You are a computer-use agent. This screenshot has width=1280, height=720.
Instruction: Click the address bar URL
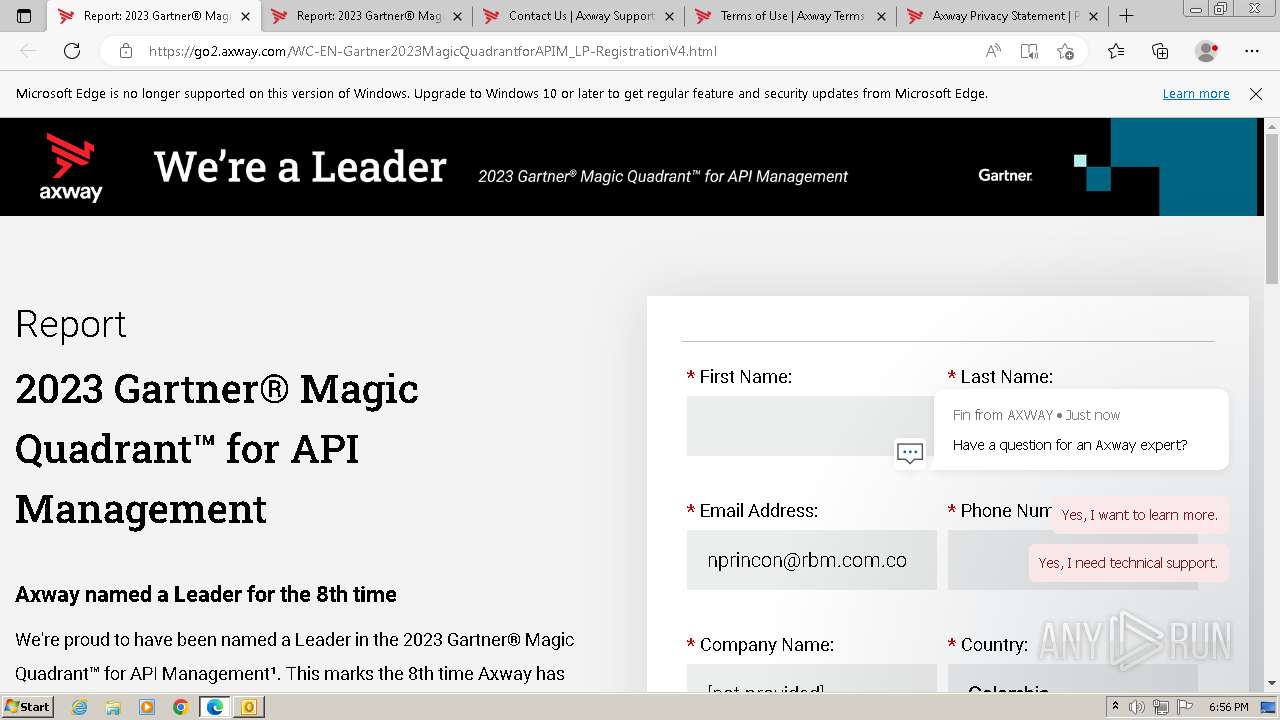click(433, 51)
